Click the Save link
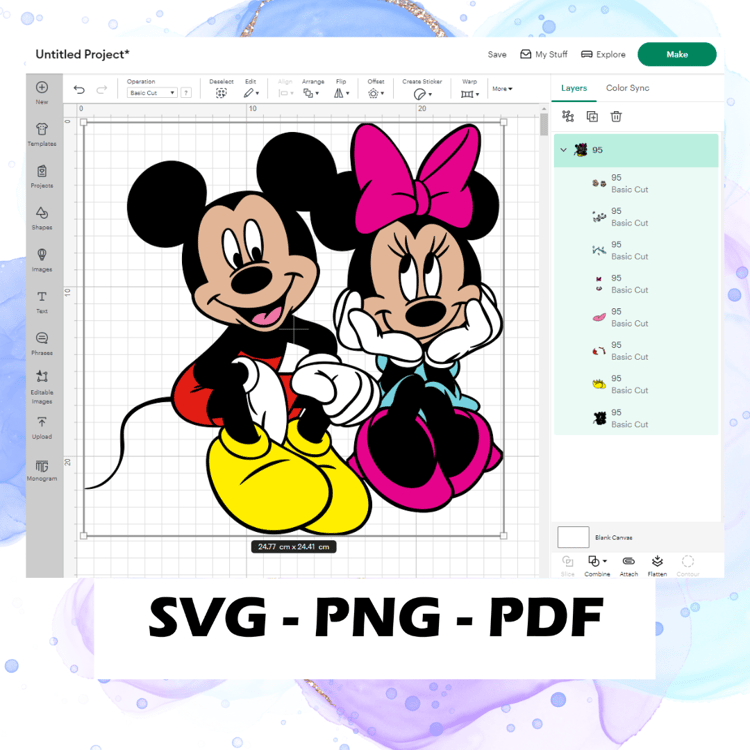The height and width of the screenshot is (750, 750). click(497, 55)
